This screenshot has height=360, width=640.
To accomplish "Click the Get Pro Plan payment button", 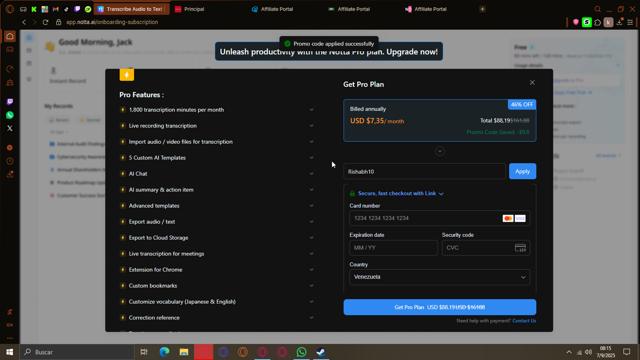I will [x=440, y=307].
